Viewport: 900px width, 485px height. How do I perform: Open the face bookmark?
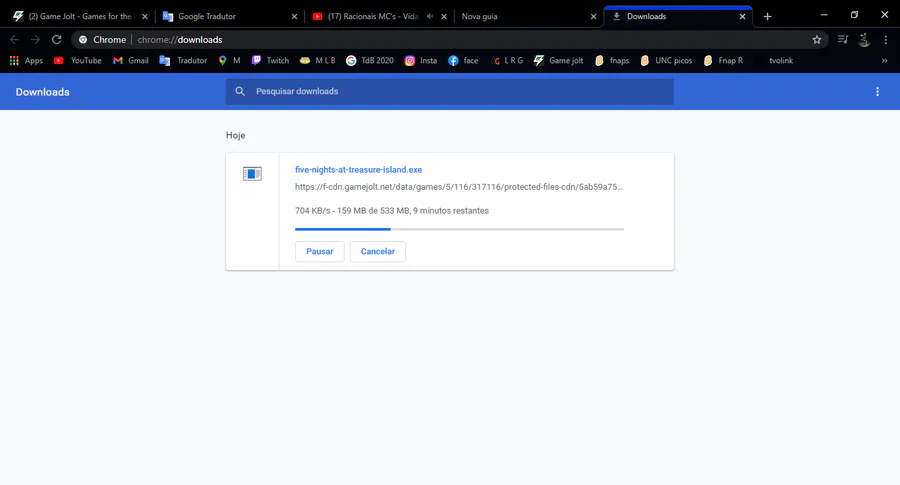click(463, 60)
